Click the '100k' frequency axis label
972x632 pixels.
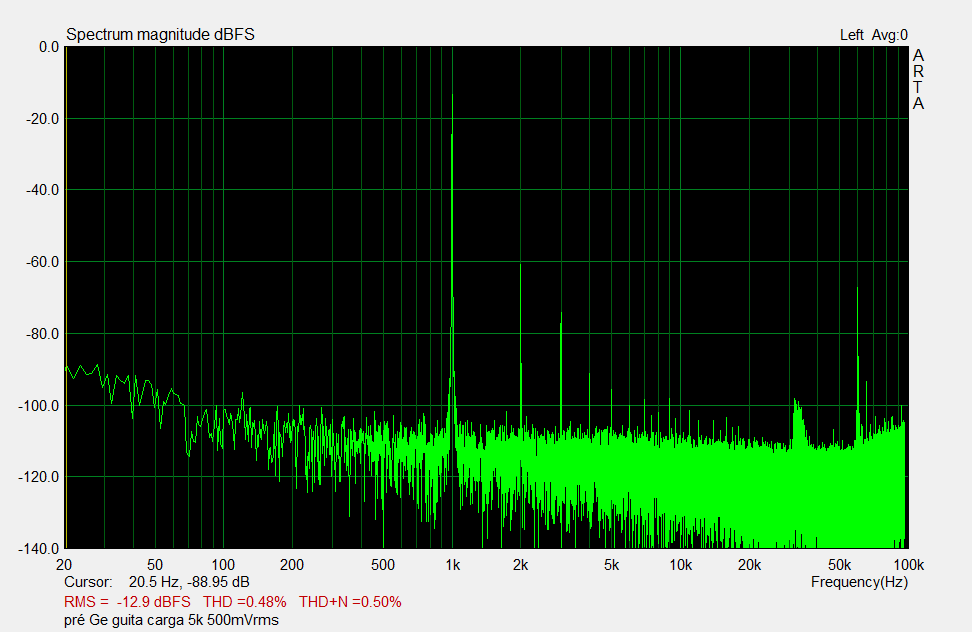[x=908, y=565]
